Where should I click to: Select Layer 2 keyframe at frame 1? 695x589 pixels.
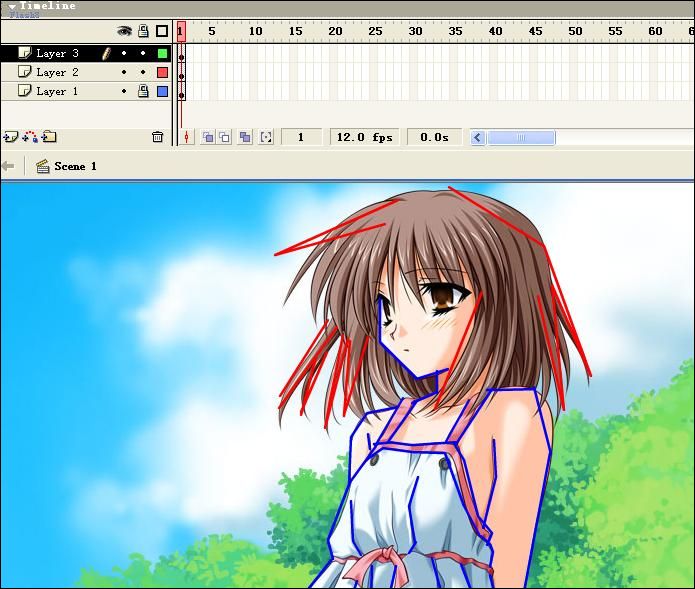click(181, 73)
